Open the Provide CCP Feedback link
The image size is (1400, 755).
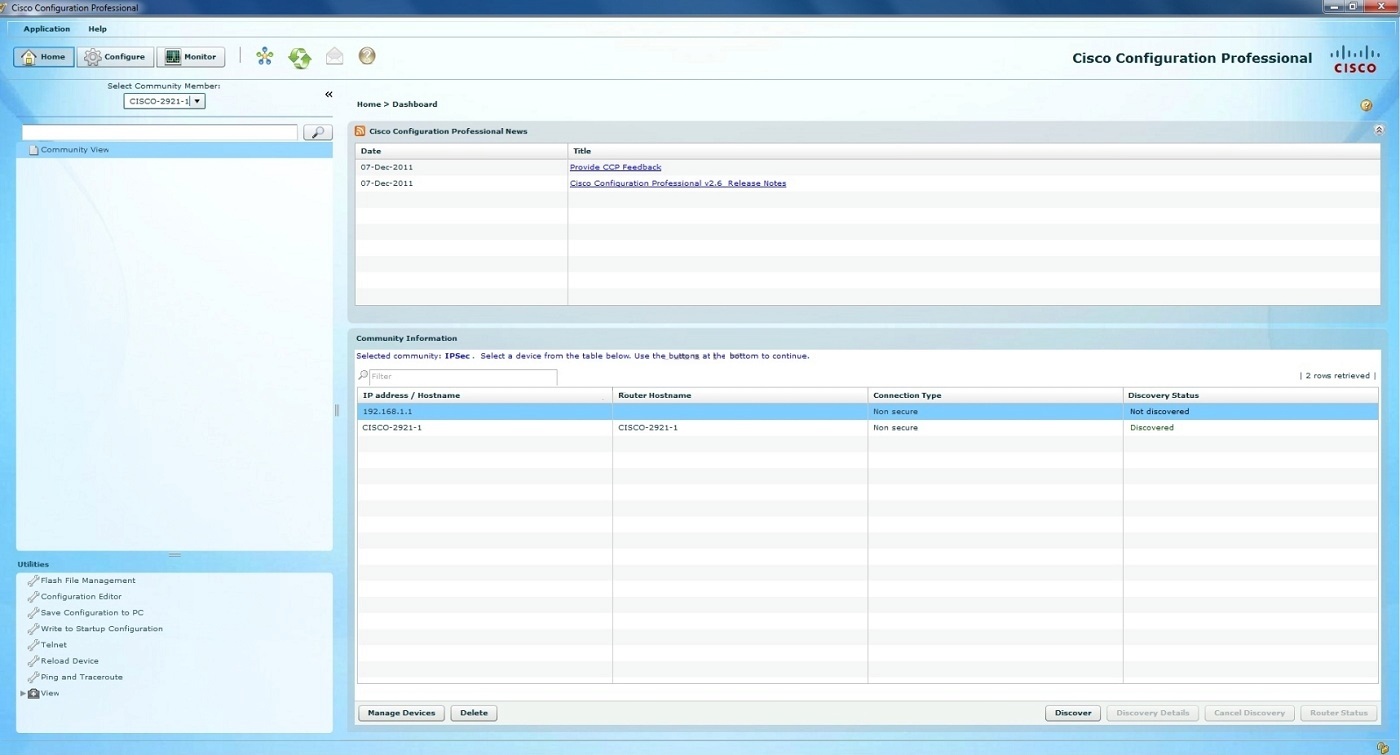pyautogui.click(x=615, y=167)
